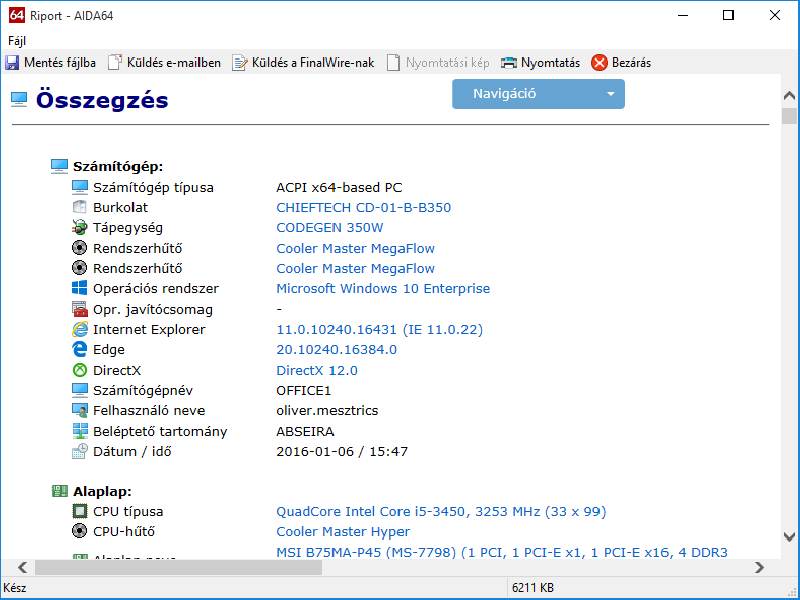Click the Számítógép típusa monitor icon
This screenshot has width=800, height=600.
point(80,187)
